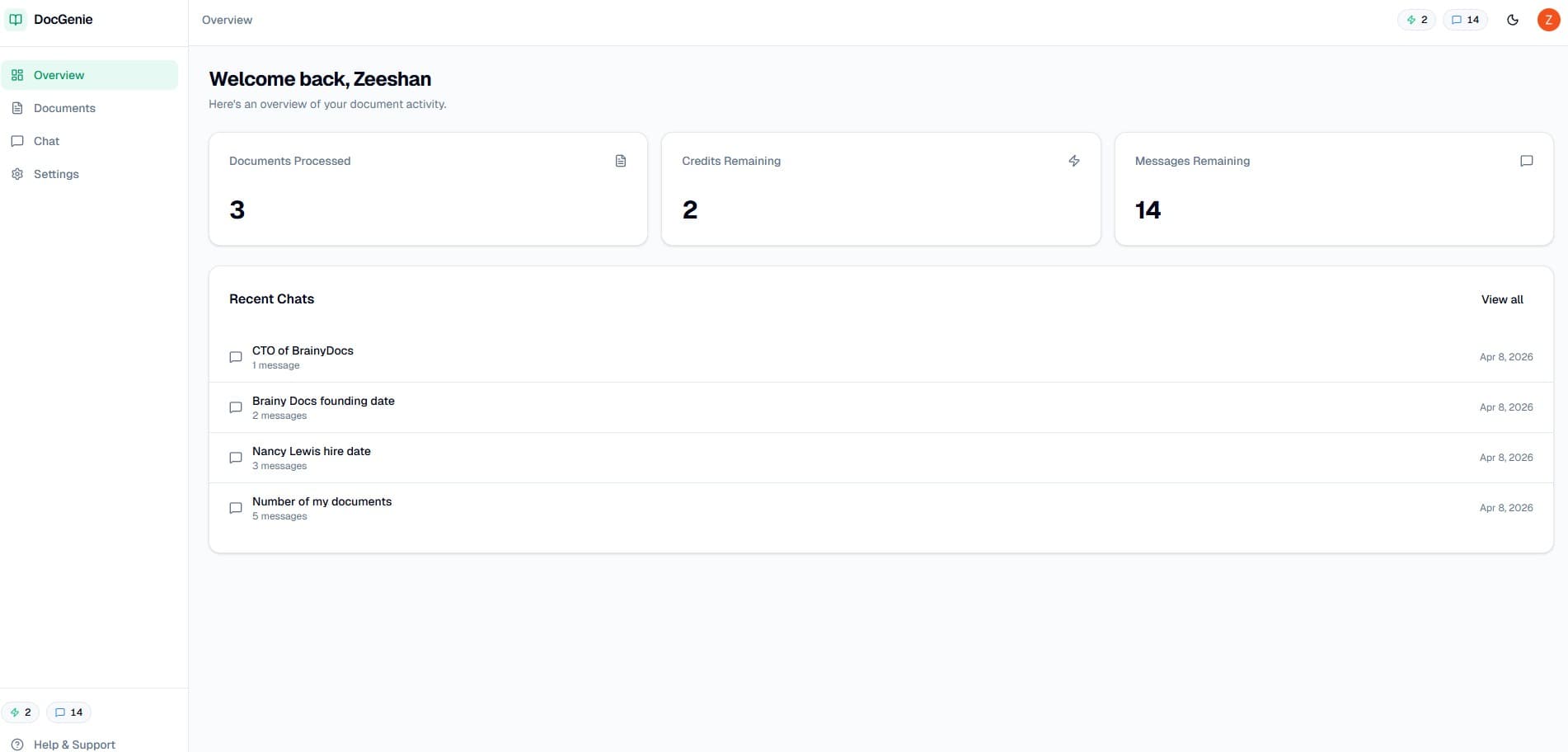Click the Credits Remaining value 2

690,210
